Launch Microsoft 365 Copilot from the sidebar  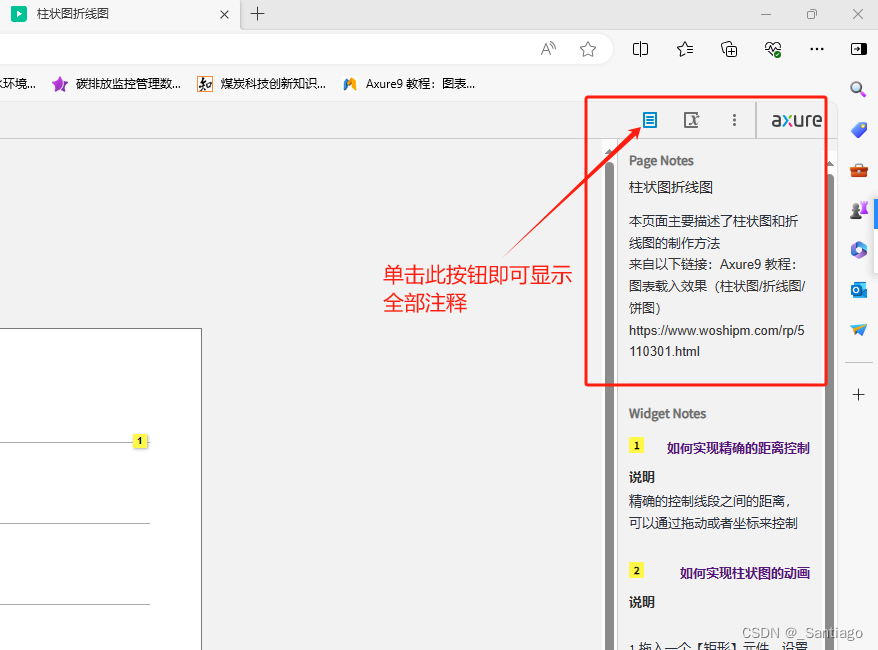pyautogui.click(x=858, y=250)
